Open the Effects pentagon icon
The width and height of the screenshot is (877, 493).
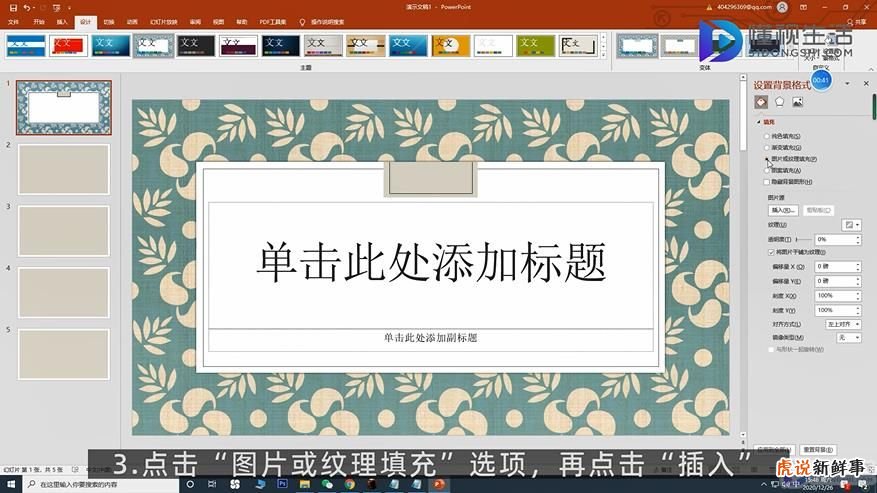pos(779,102)
